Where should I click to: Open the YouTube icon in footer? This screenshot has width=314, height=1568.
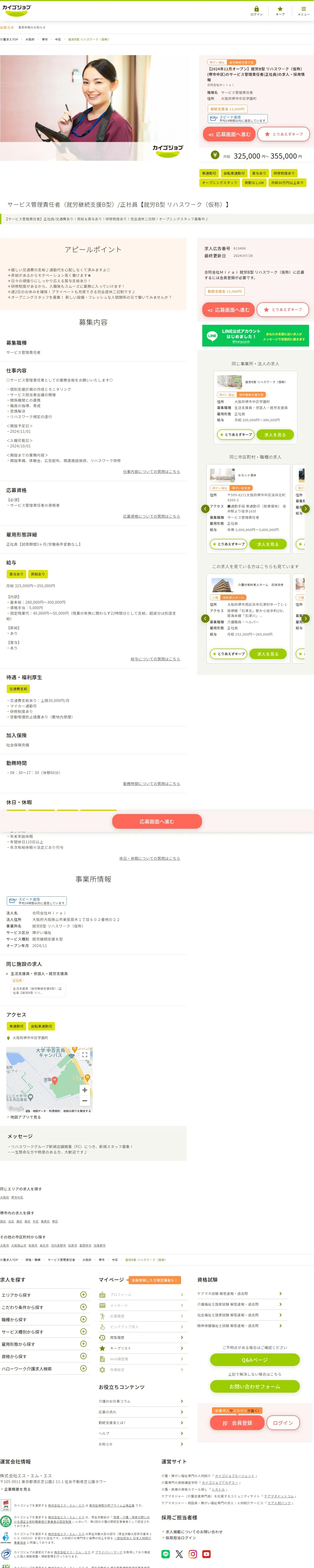(x=206, y=1554)
